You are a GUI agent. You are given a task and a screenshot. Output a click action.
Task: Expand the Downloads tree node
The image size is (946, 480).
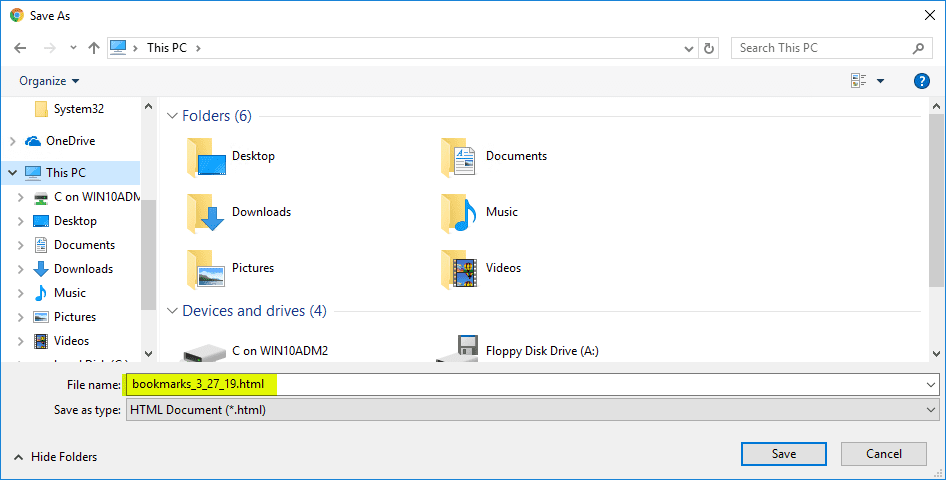[21, 270]
